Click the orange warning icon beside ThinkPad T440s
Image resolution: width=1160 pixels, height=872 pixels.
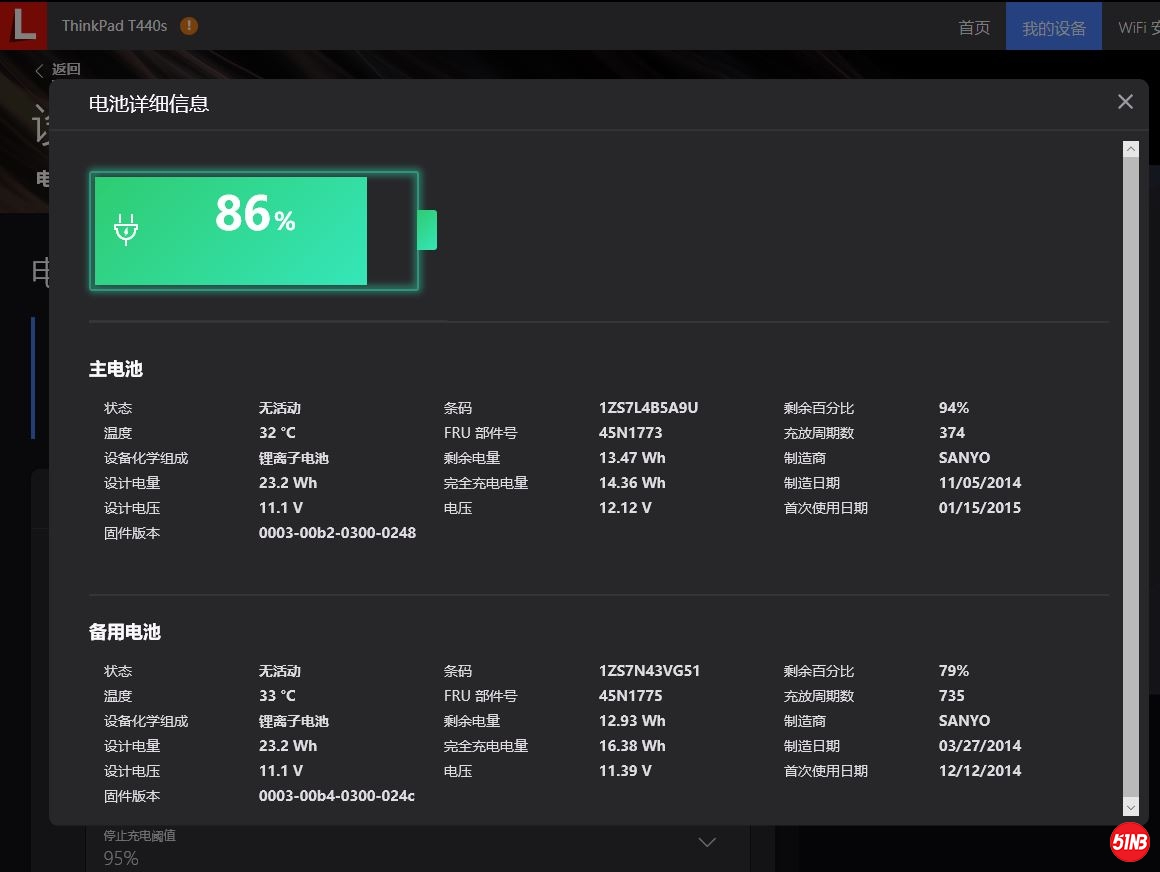click(189, 26)
